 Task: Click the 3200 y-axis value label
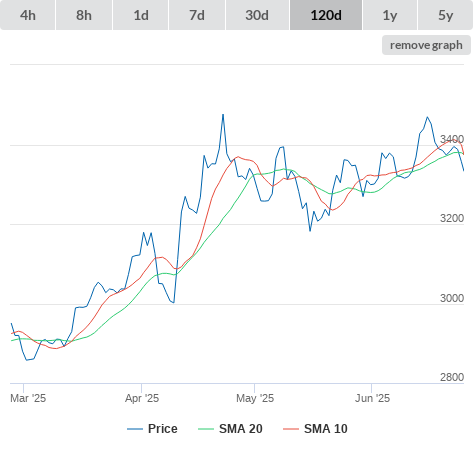pyautogui.click(x=452, y=218)
